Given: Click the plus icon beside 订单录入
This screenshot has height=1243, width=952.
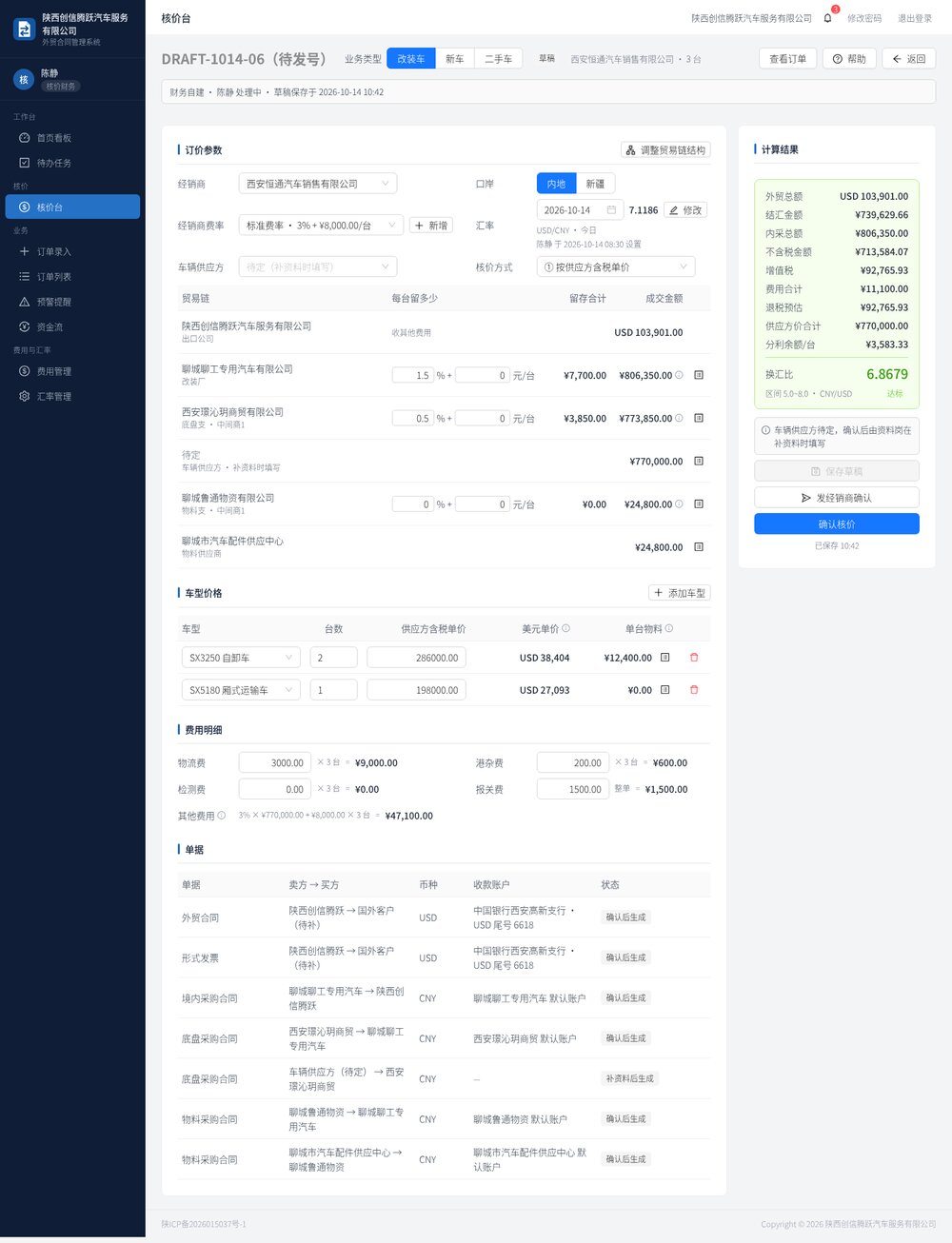Looking at the screenshot, I should pyautogui.click(x=25, y=251).
